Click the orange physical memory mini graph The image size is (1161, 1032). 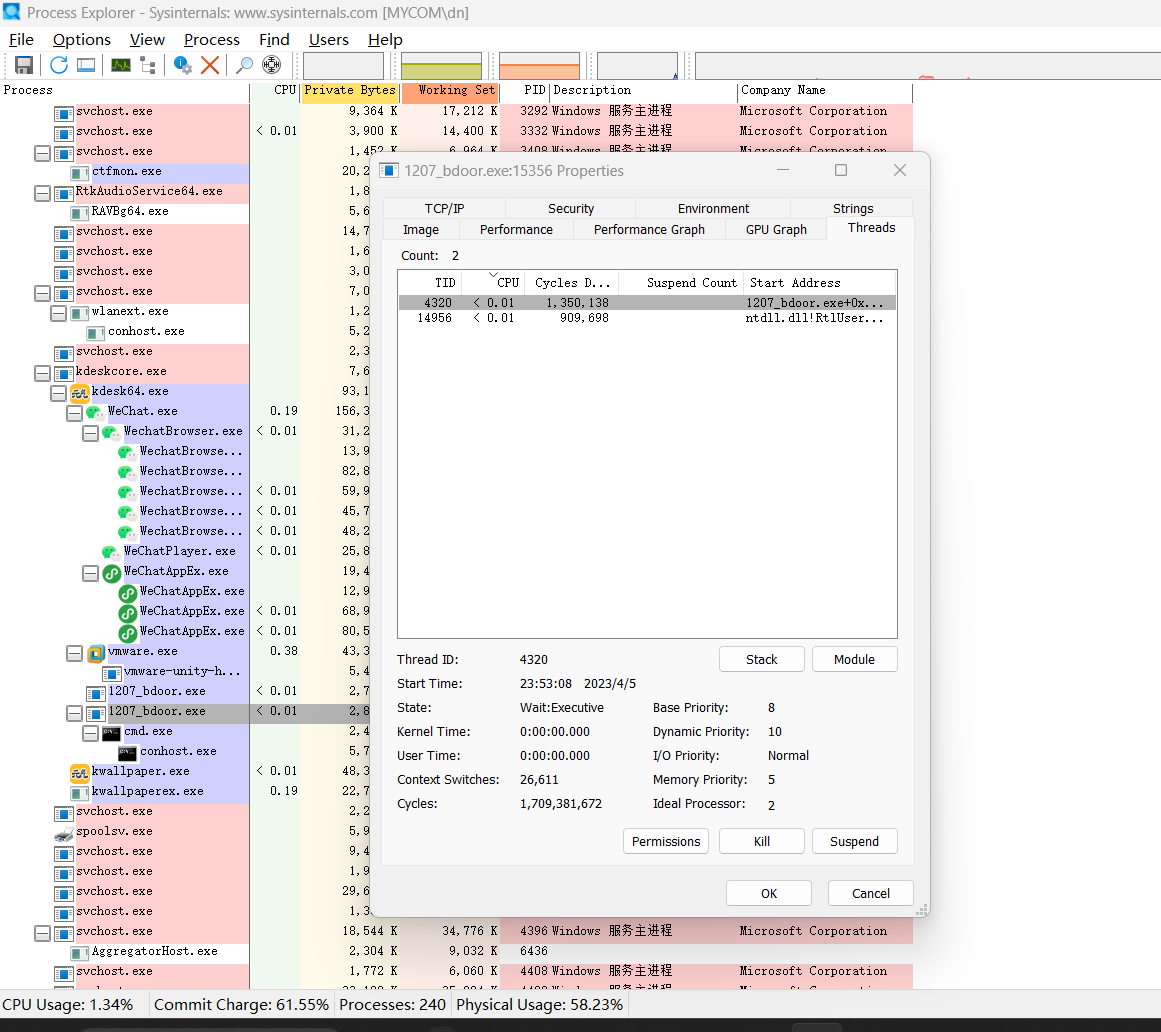coord(539,66)
